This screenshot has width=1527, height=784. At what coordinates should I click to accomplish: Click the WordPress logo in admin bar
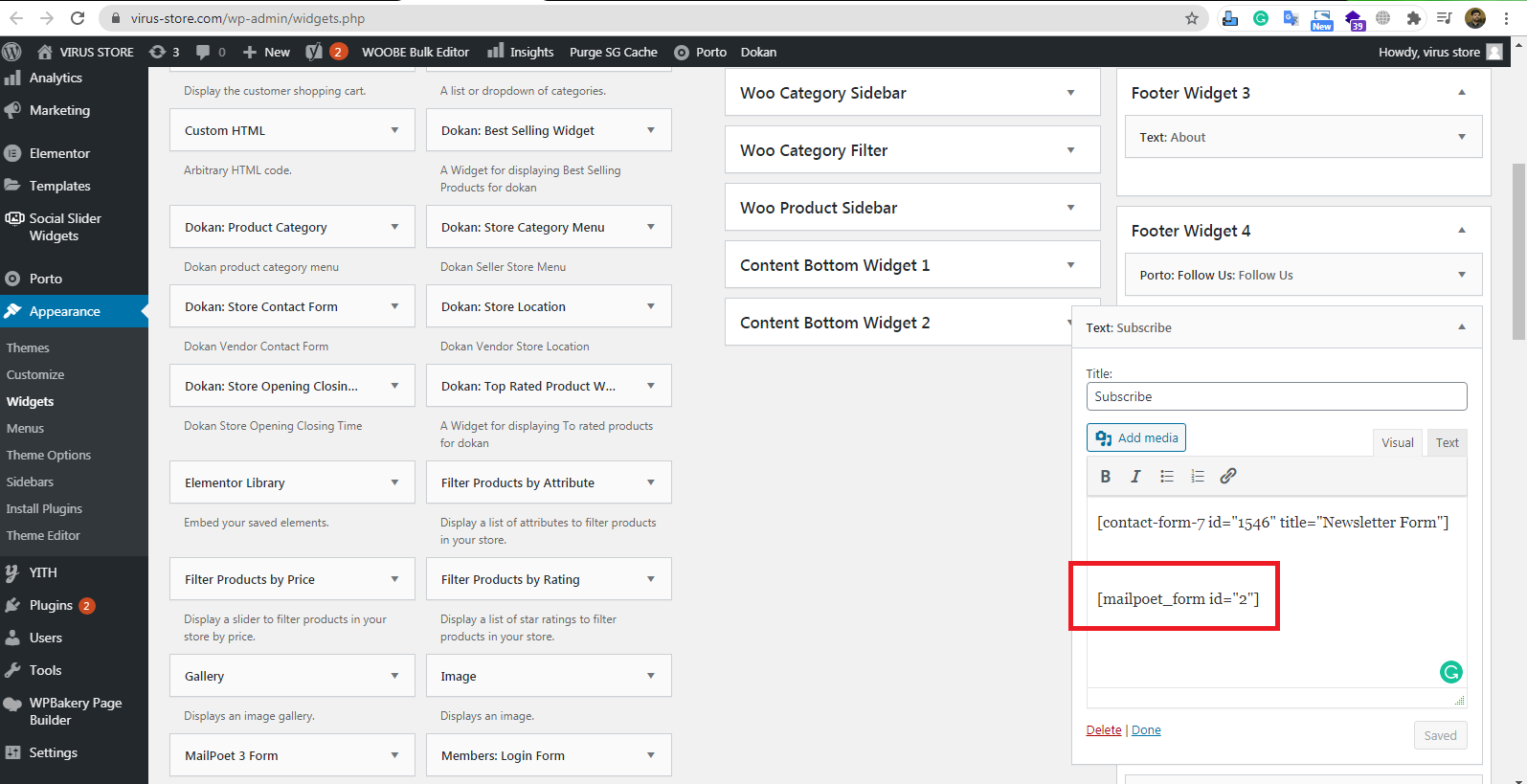click(11, 52)
